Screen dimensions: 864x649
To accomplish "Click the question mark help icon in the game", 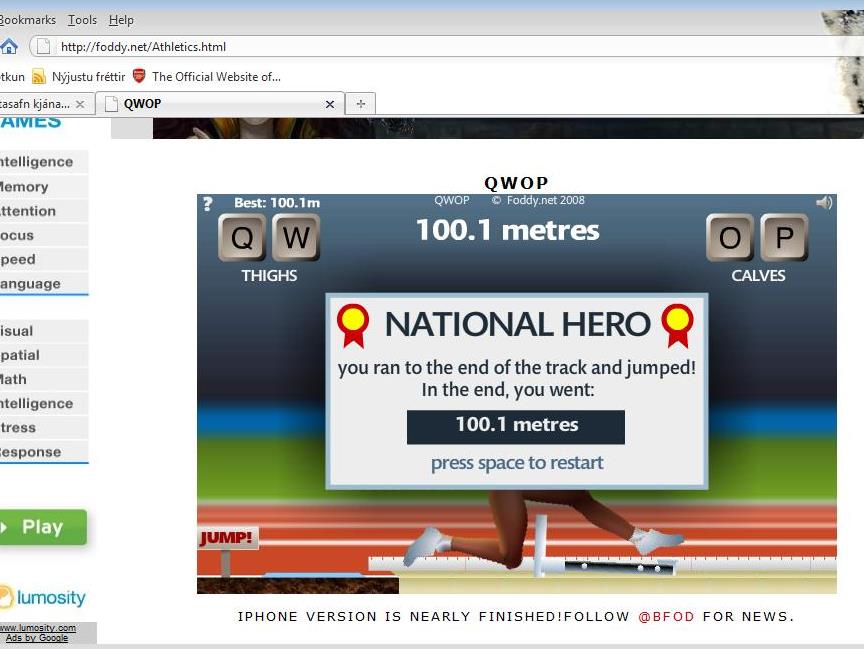I will click(207, 204).
